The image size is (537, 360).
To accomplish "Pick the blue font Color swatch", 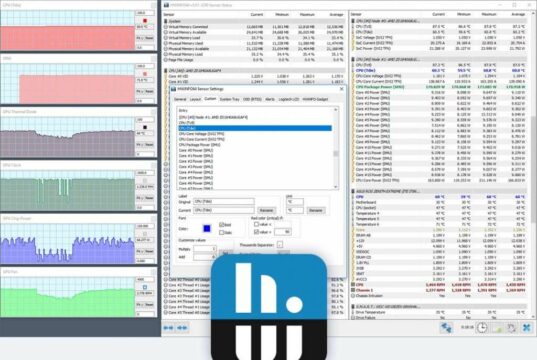I will pos(207,228).
